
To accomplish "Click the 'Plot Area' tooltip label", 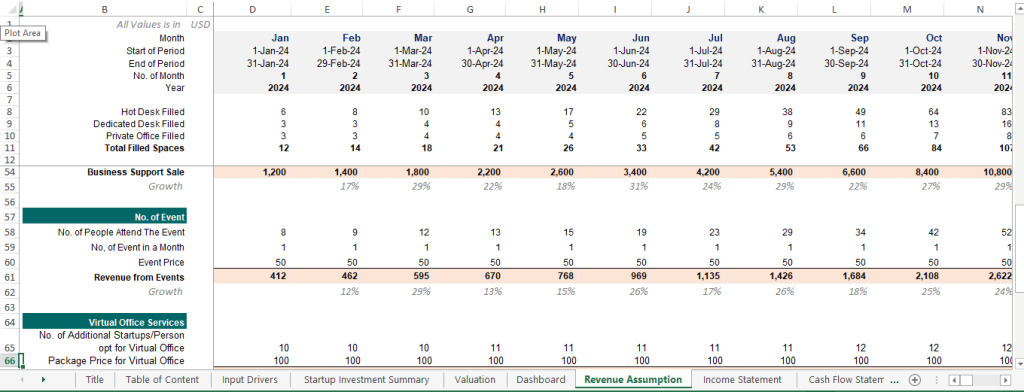I will coord(23,33).
